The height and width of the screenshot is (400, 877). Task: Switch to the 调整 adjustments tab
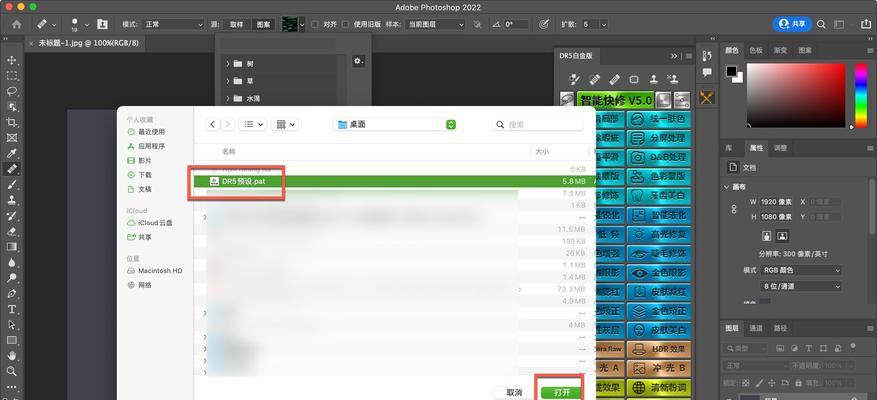[x=780, y=148]
